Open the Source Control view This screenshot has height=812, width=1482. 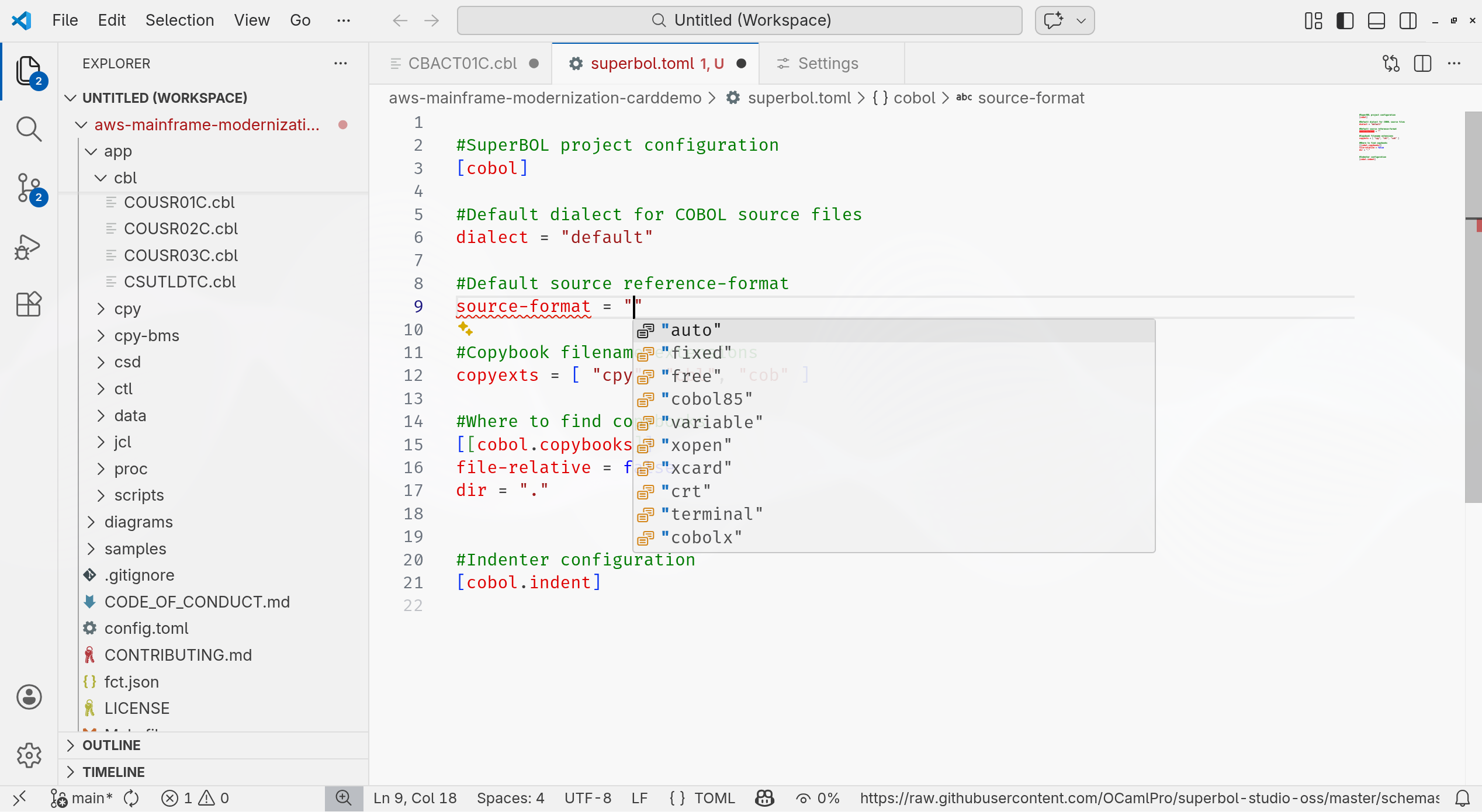point(29,188)
